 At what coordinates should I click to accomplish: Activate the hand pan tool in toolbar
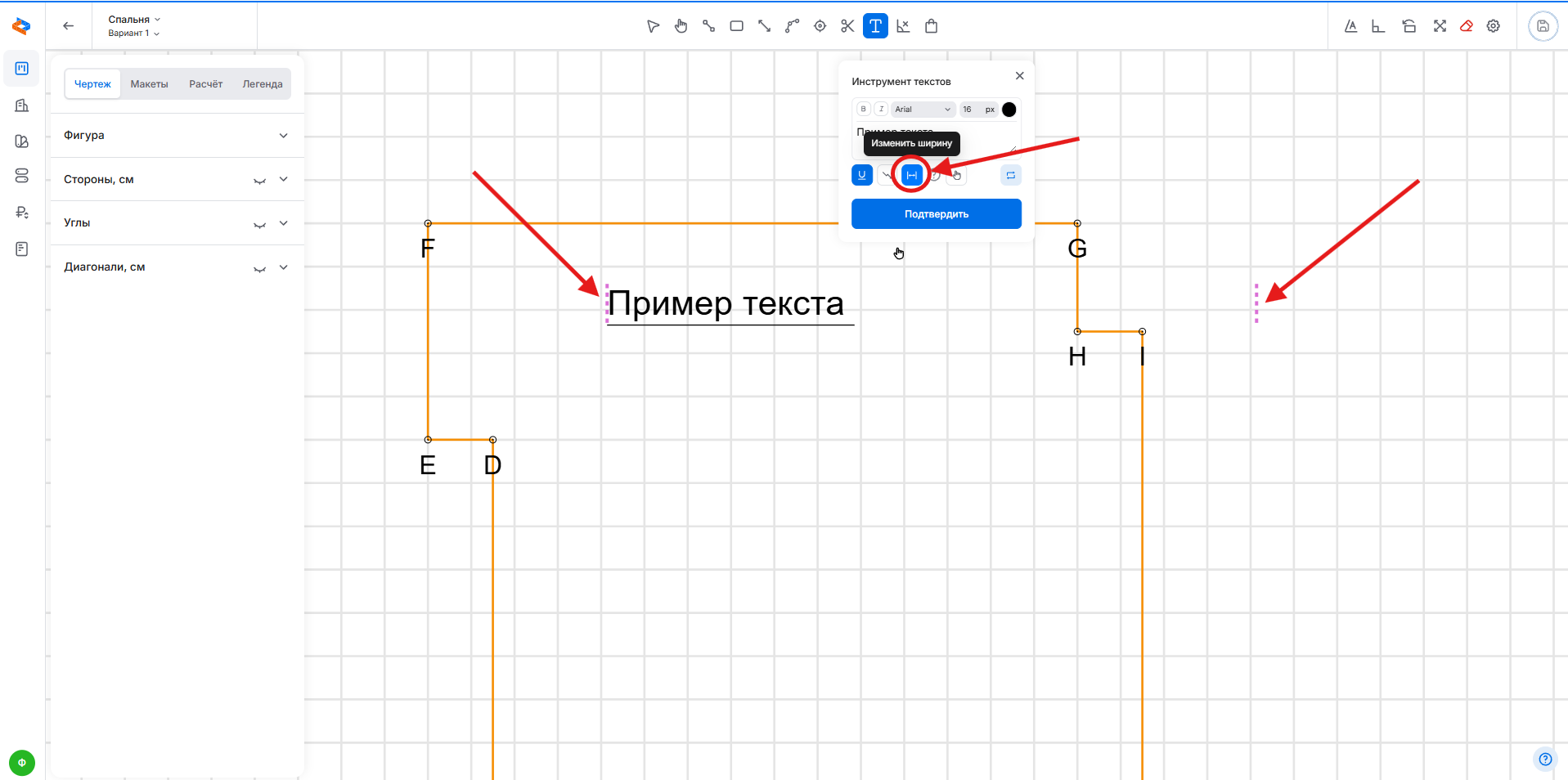[x=681, y=26]
